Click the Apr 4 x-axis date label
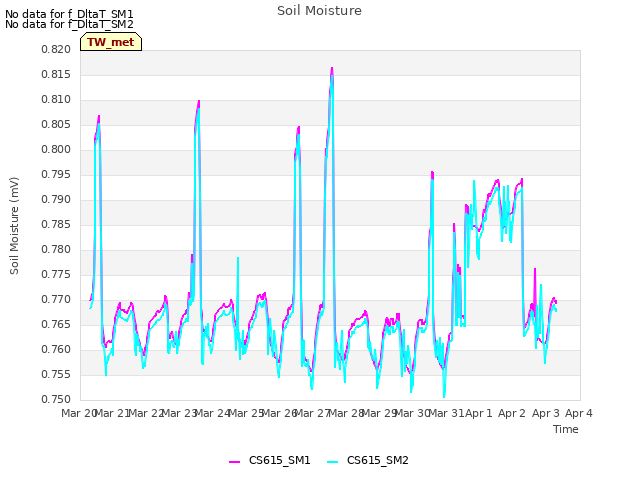Screen dimensions: 640x480 click(x=579, y=413)
